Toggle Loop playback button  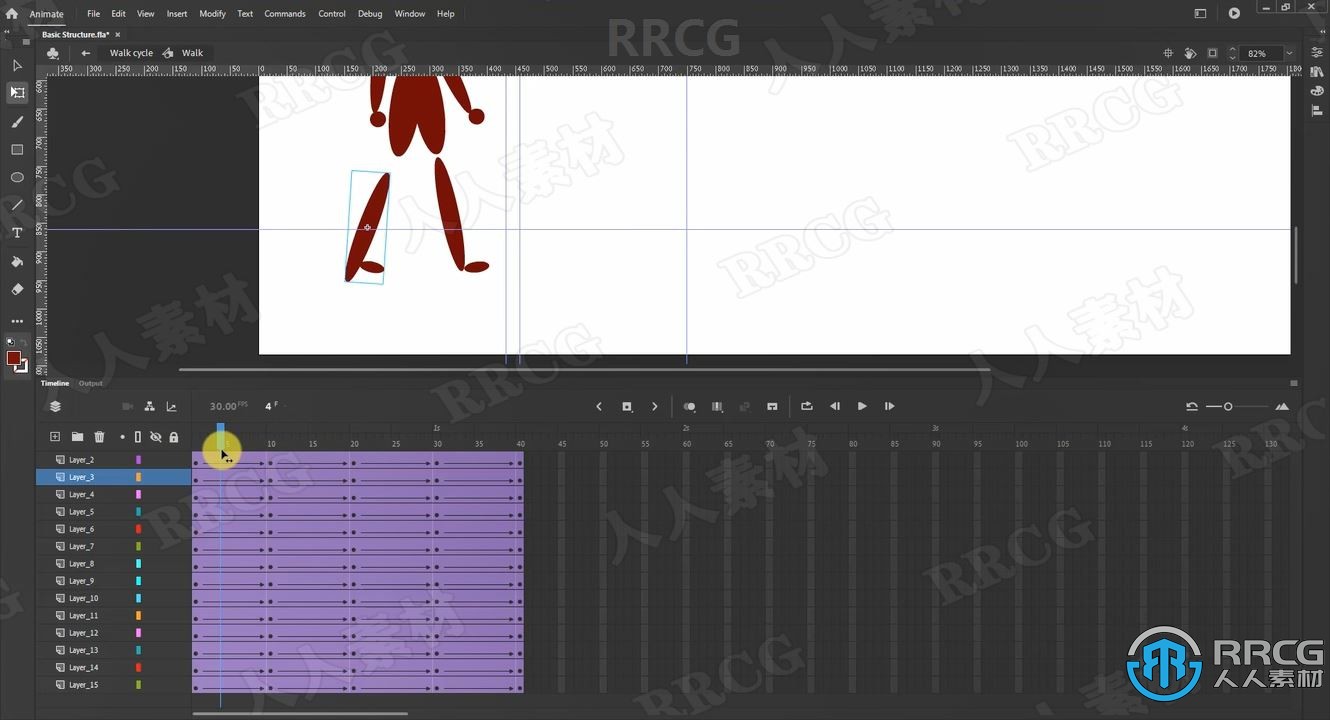click(807, 406)
